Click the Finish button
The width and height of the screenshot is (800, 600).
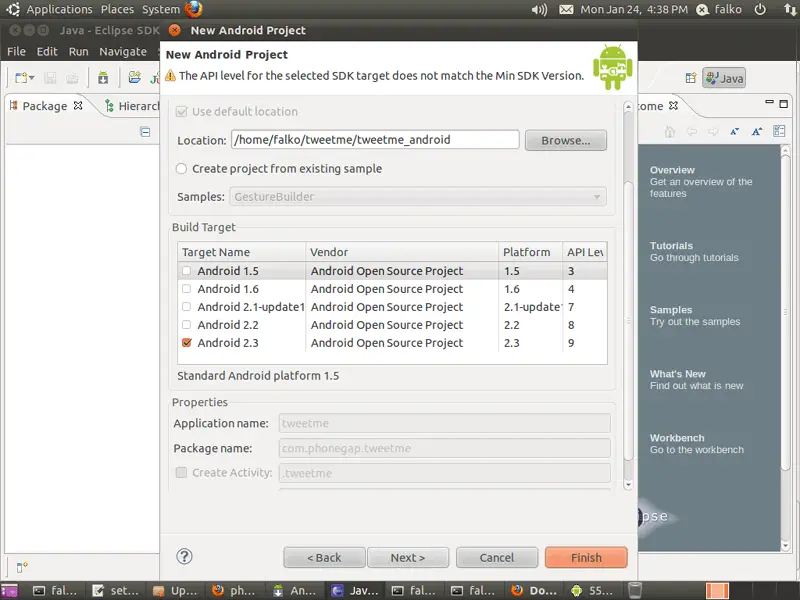pos(586,558)
